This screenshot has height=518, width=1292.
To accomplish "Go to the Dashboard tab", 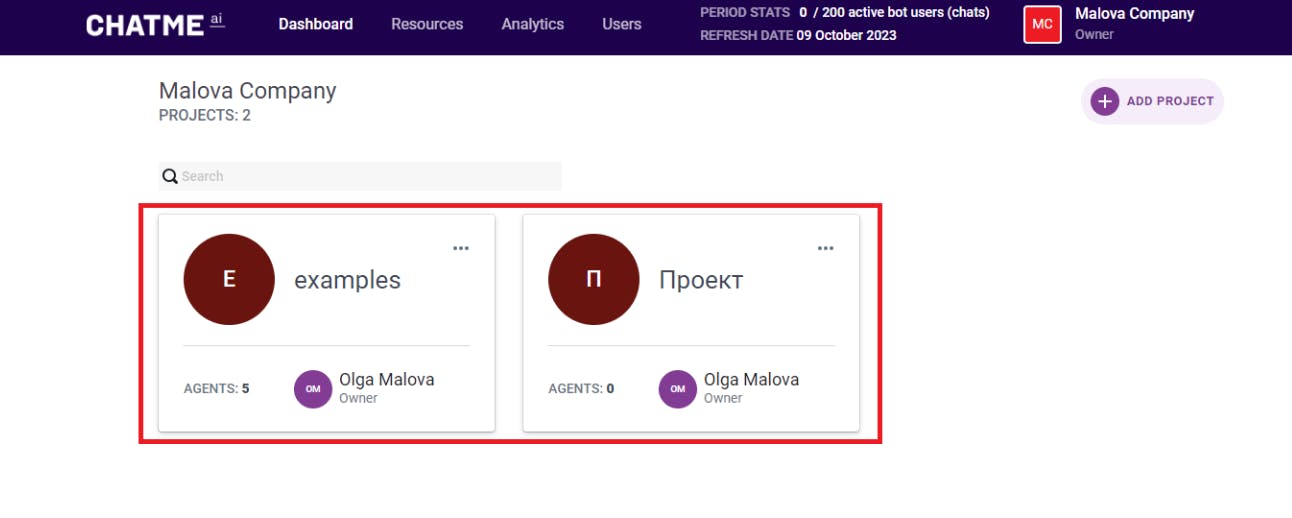I will coord(316,24).
